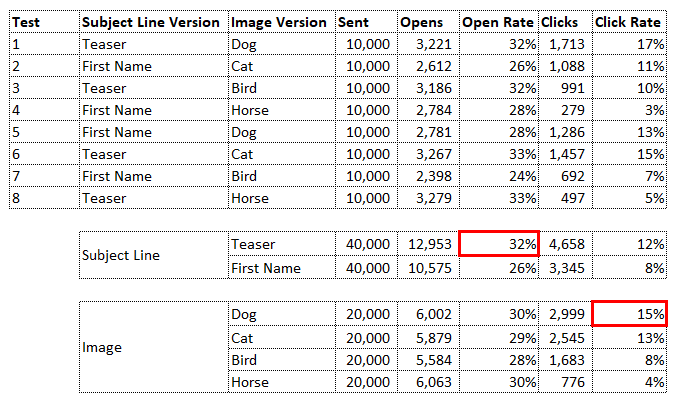Click the 2,999 Dog summary clicks cell
Viewport: 678px width, 405px height.
[x=566, y=314]
